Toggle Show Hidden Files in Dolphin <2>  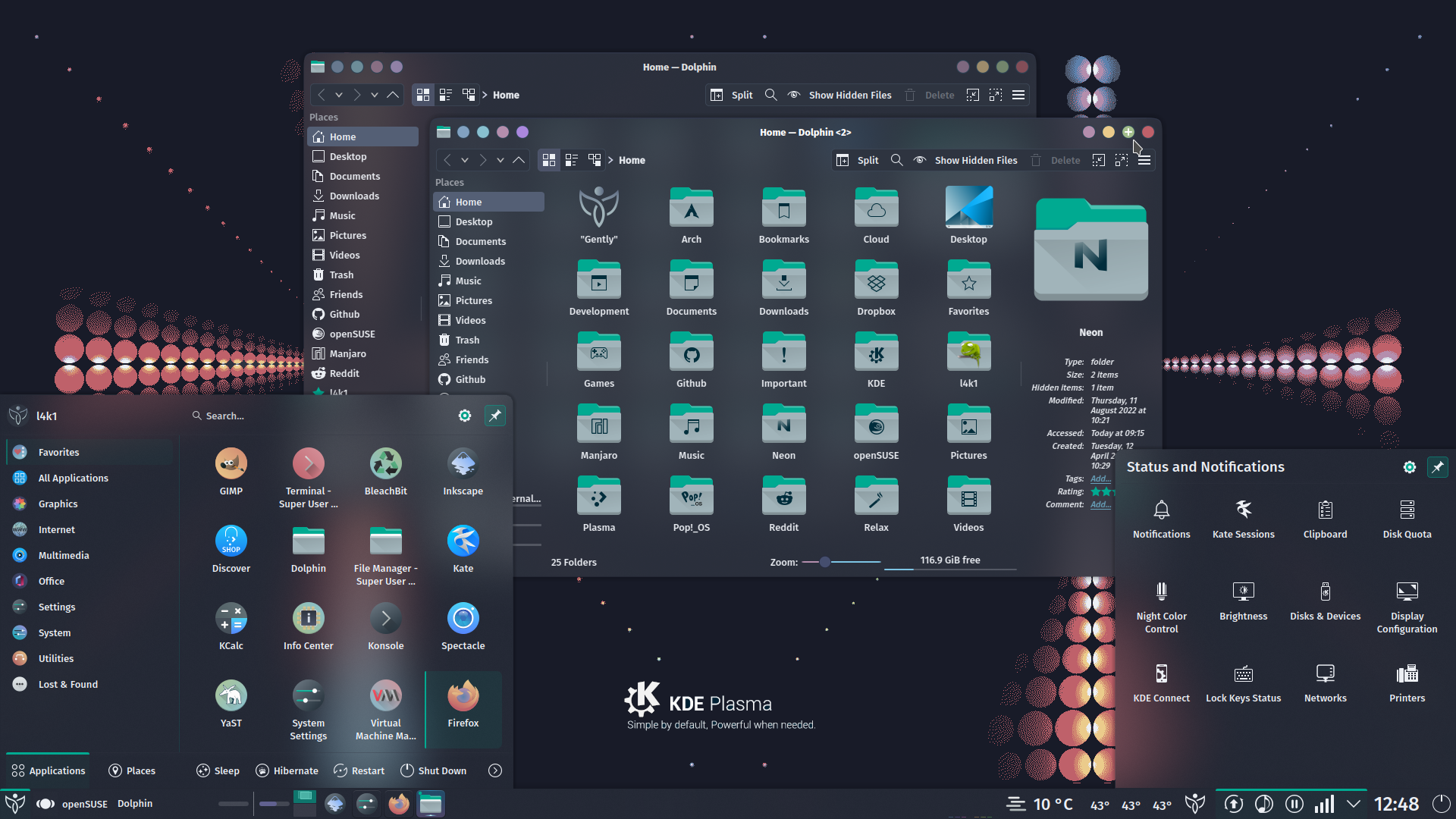point(966,160)
